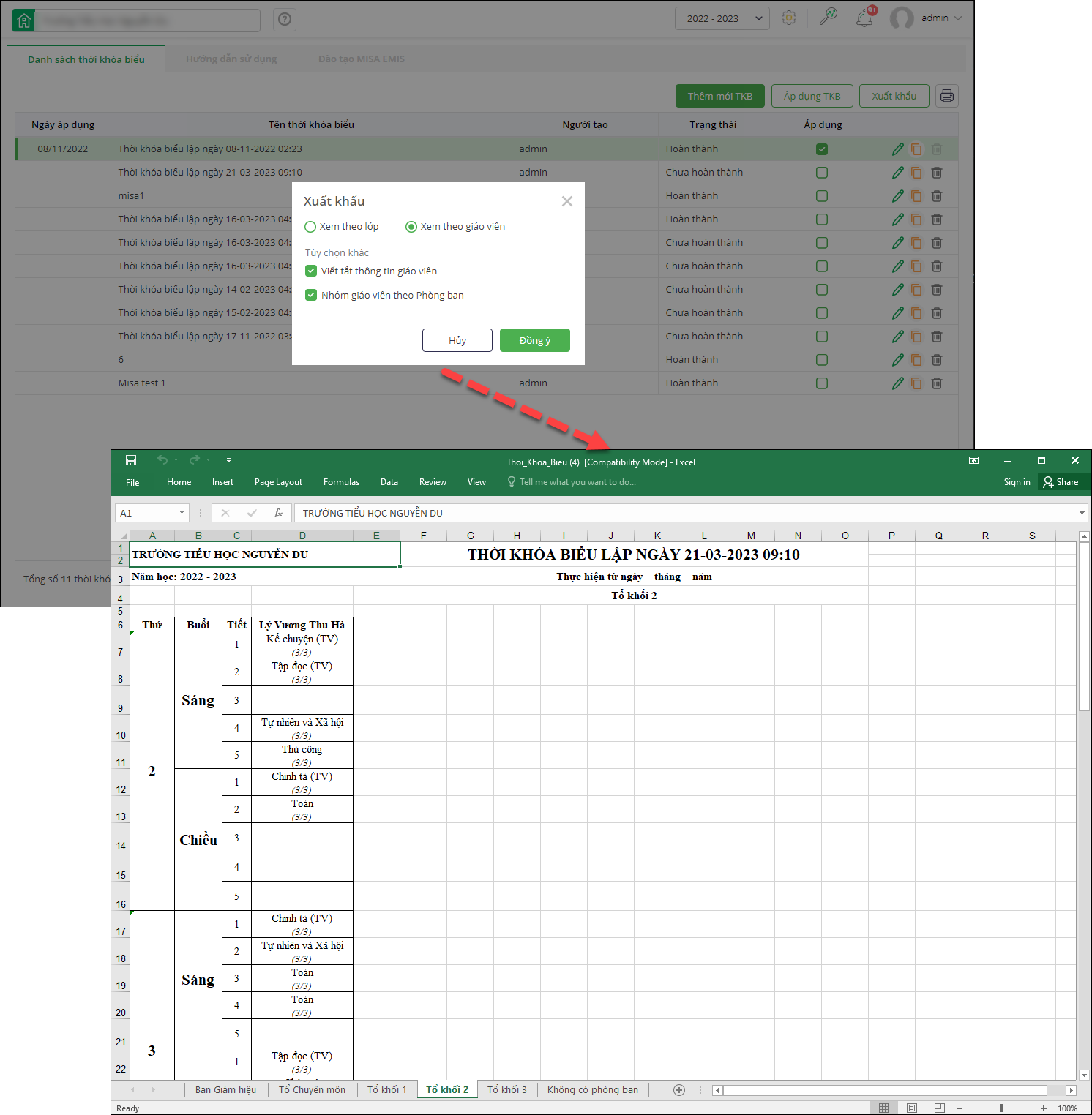The image size is (1092, 1115).
Task: Toggle the Áp dụng checkbox for the 08/11/2022 row
Action: (822, 149)
